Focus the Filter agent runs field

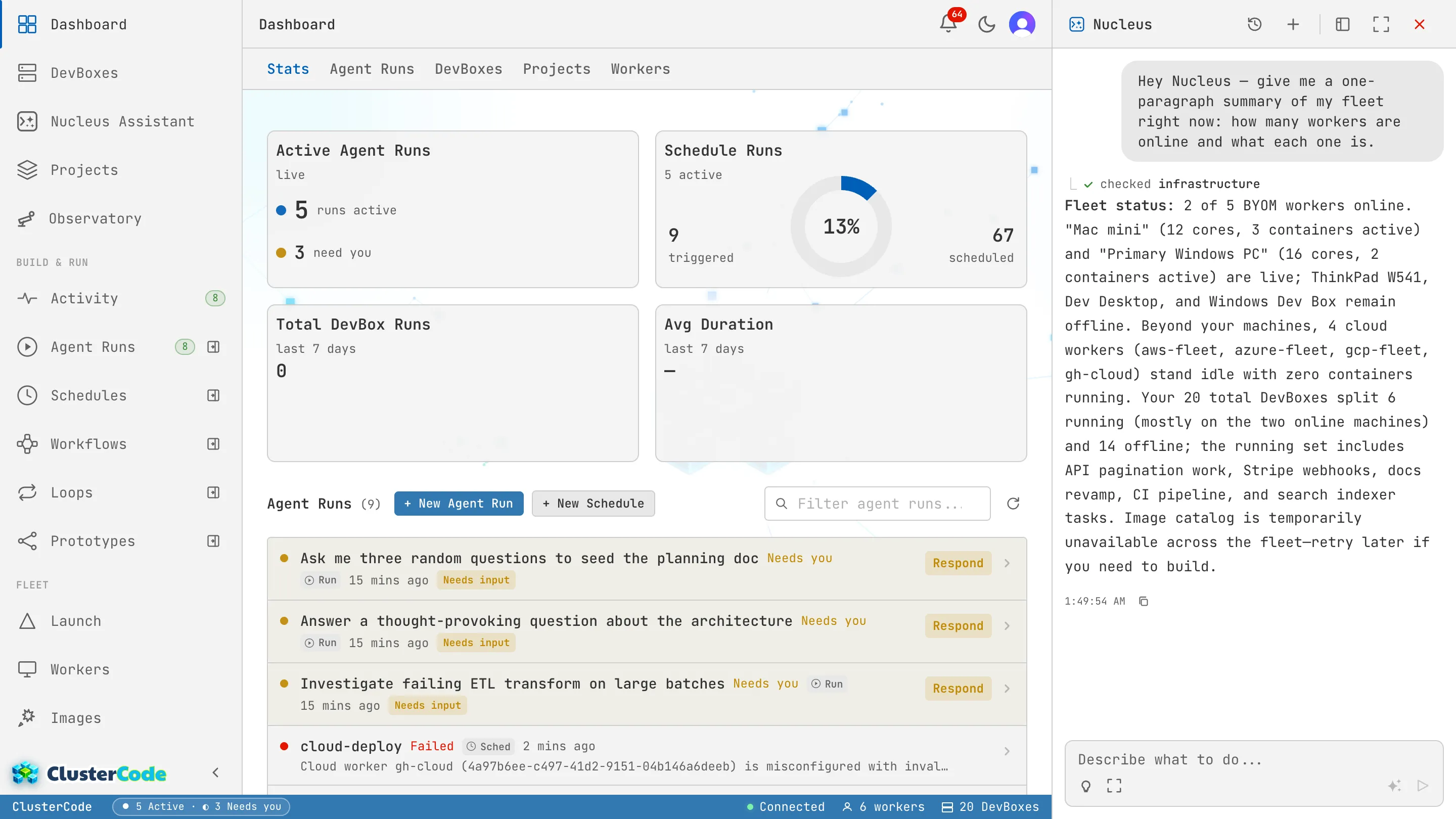(x=877, y=504)
